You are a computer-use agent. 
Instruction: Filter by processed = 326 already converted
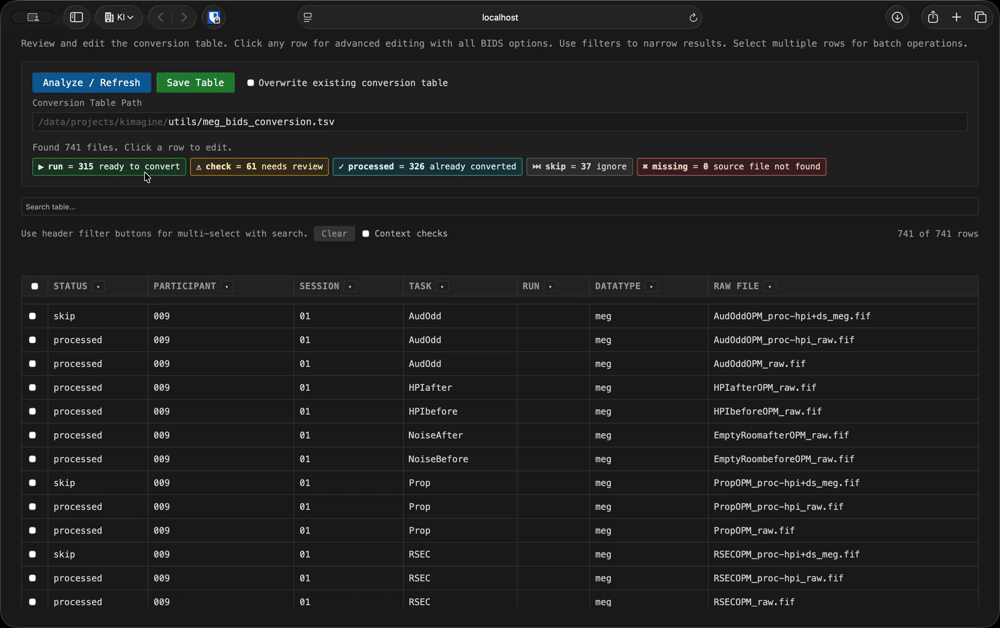point(427,166)
